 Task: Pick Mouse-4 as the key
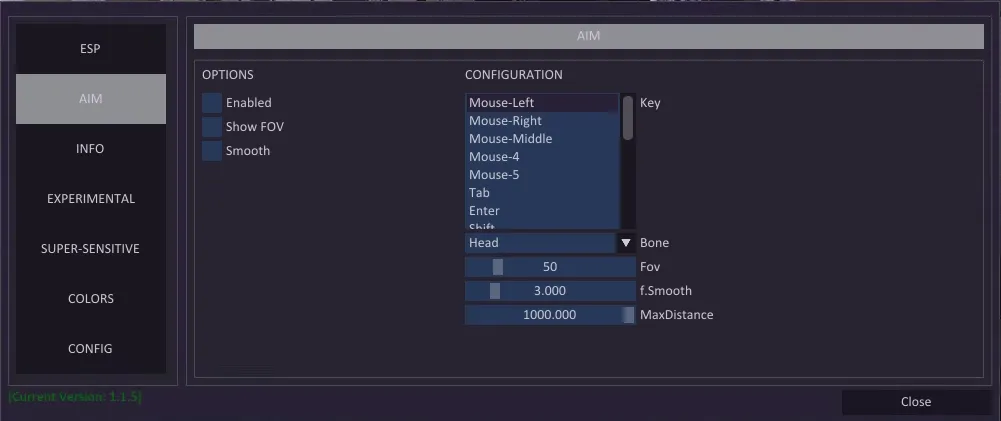(x=542, y=157)
